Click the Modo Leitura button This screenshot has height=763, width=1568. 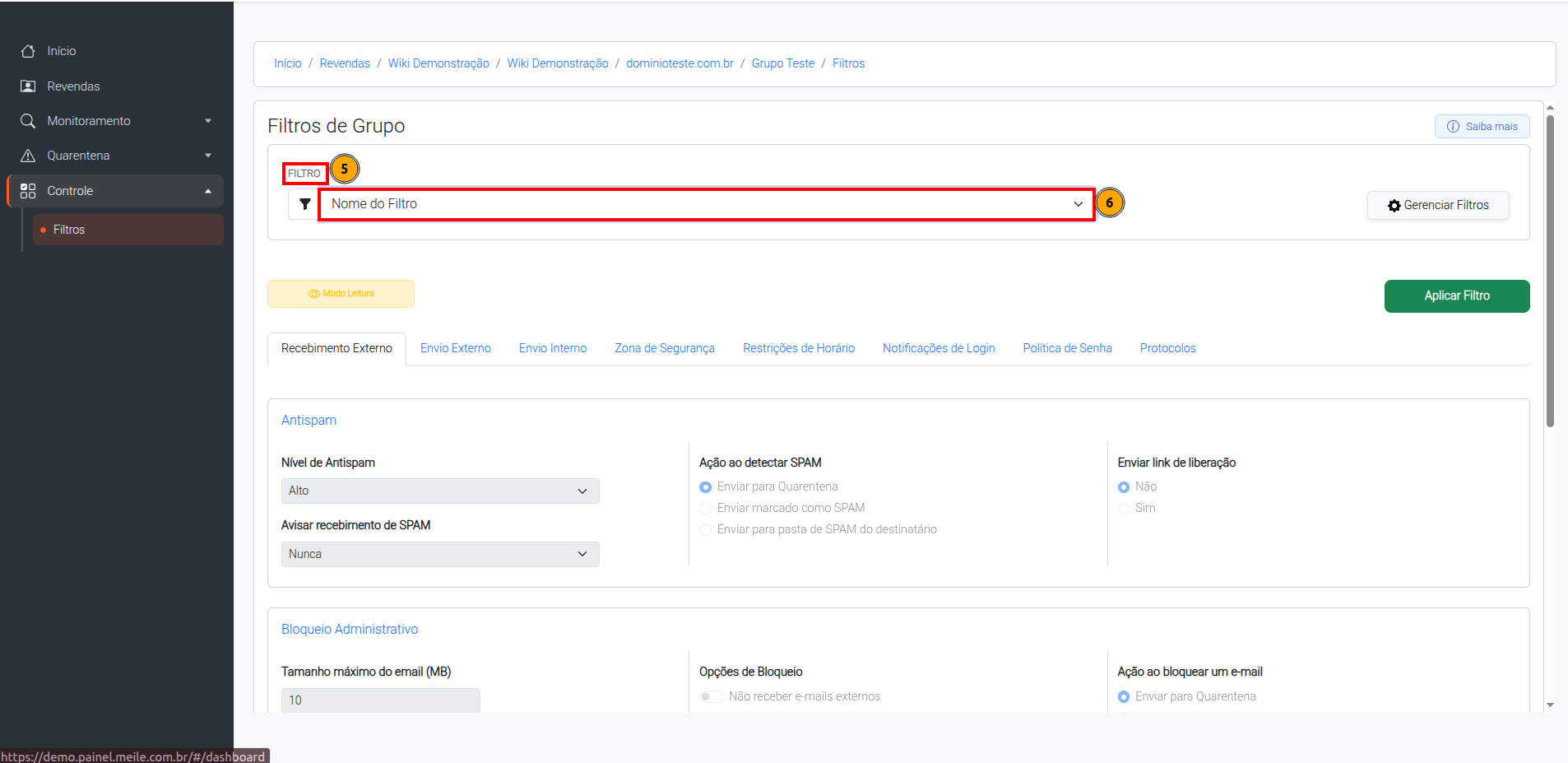[341, 294]
